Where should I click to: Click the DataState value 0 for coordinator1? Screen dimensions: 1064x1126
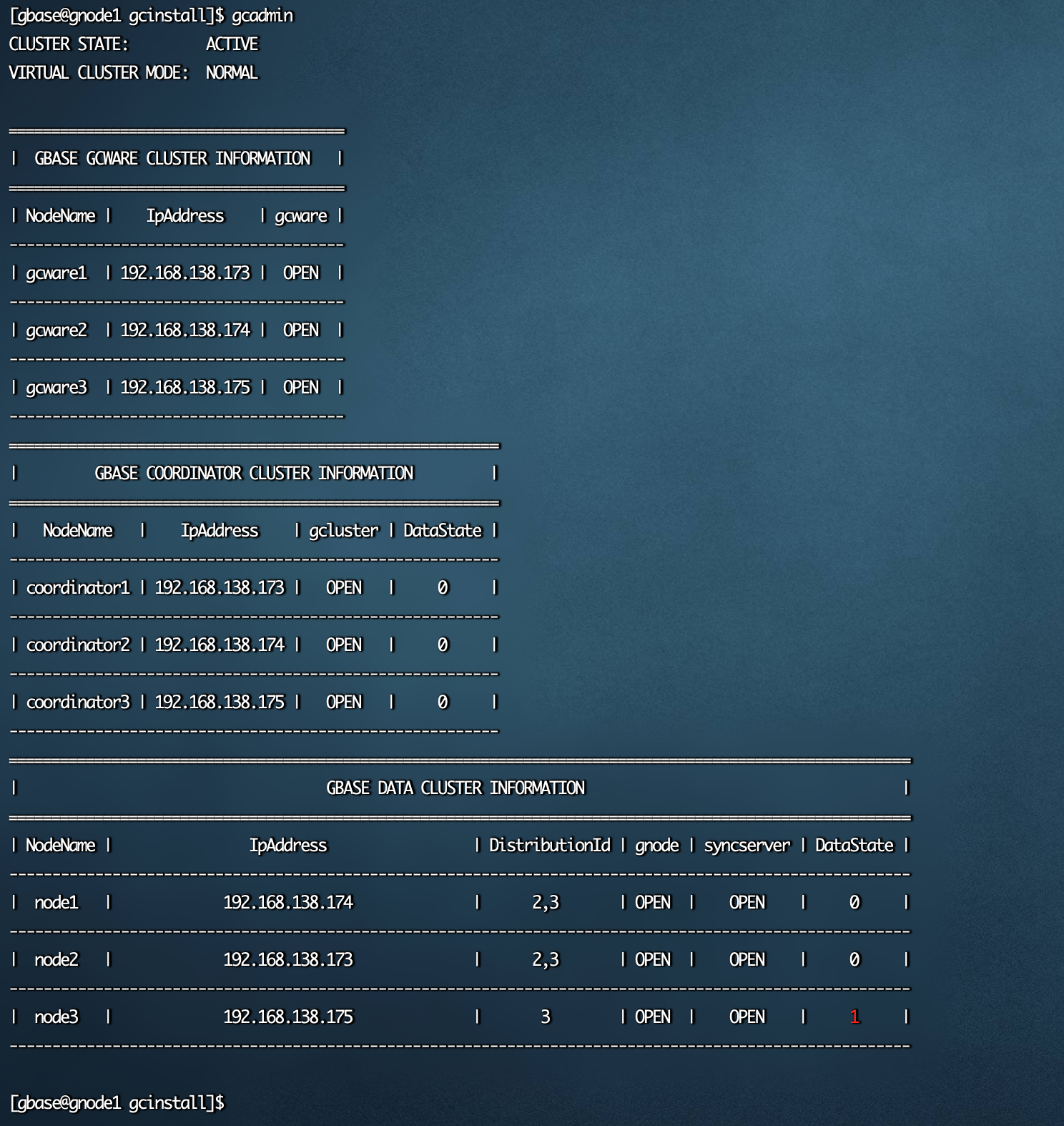tap(443, 588)
